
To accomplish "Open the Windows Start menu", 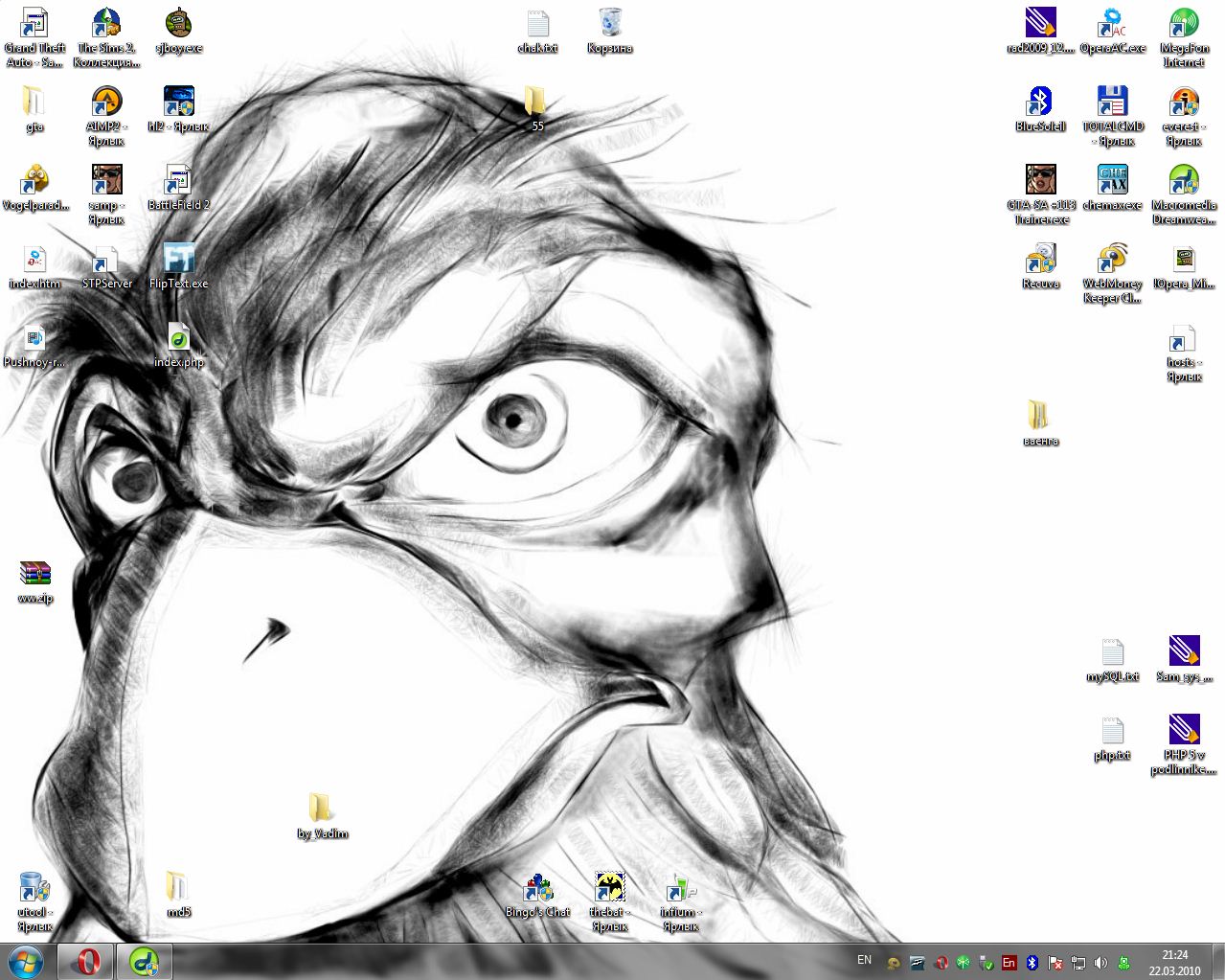I will pos(26,961).
